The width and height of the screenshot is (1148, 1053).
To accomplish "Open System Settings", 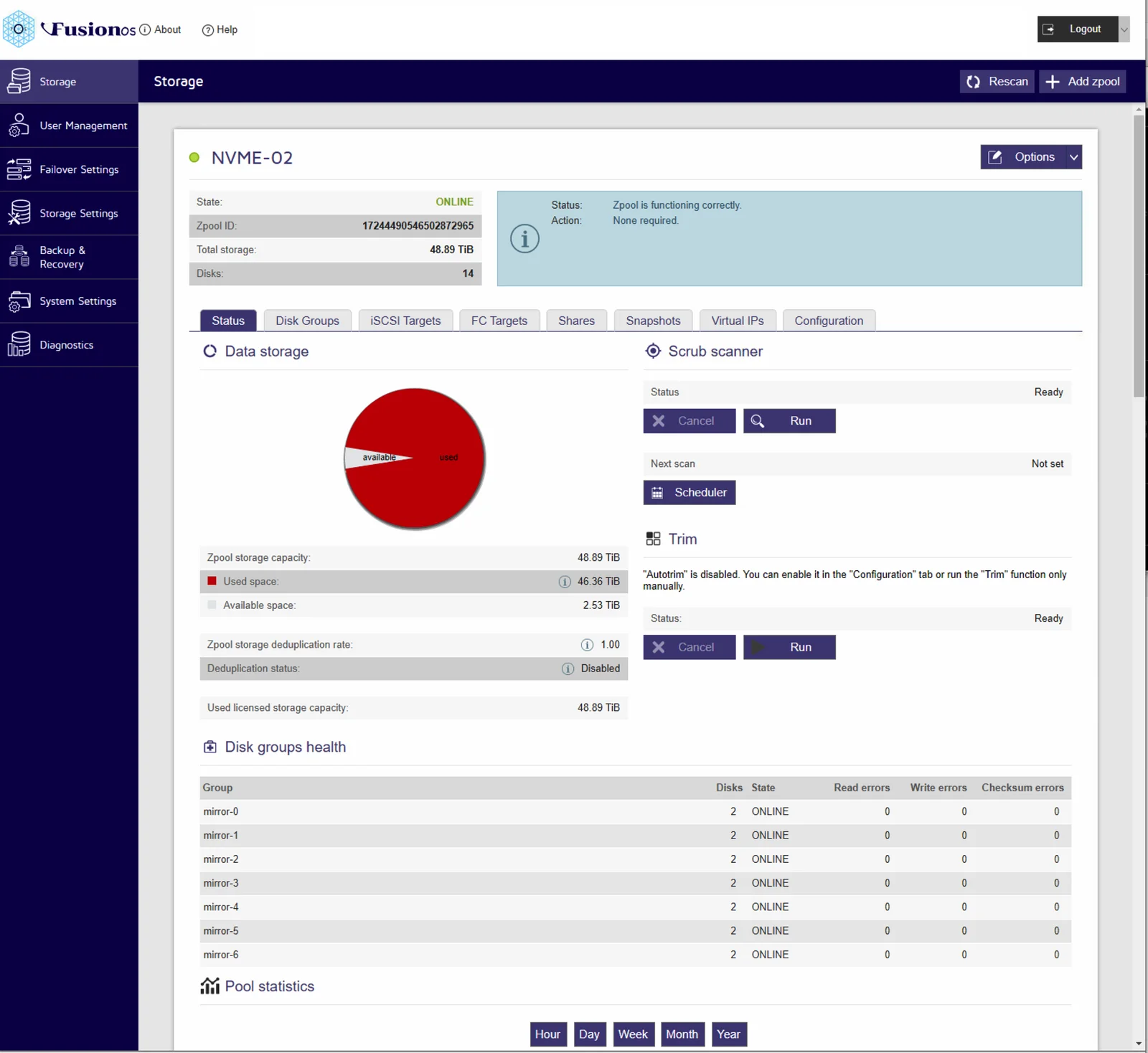I will click(x=69, y=301).
